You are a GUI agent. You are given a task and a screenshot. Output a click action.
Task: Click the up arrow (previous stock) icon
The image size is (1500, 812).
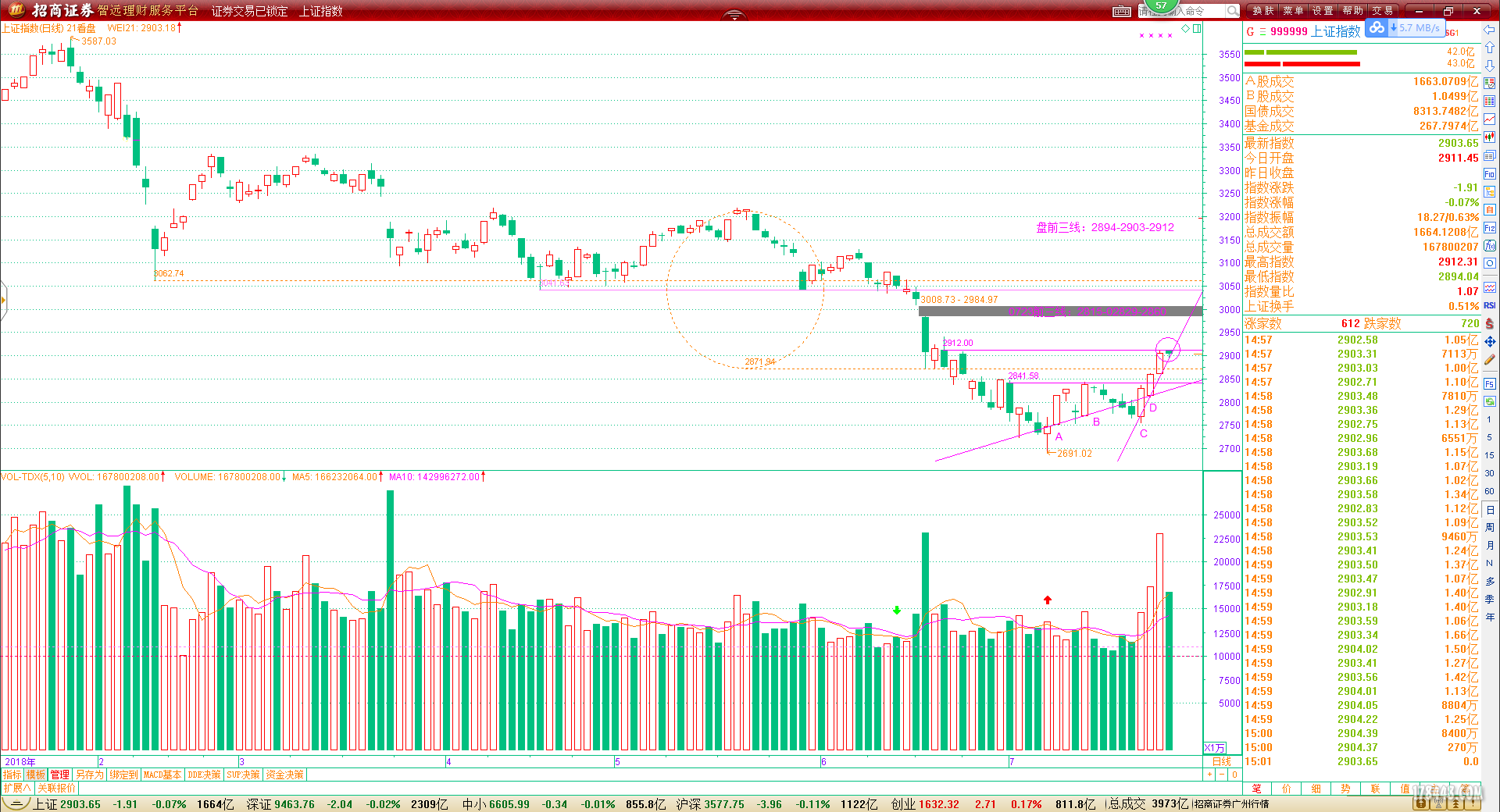click(x=1490, y=48)
